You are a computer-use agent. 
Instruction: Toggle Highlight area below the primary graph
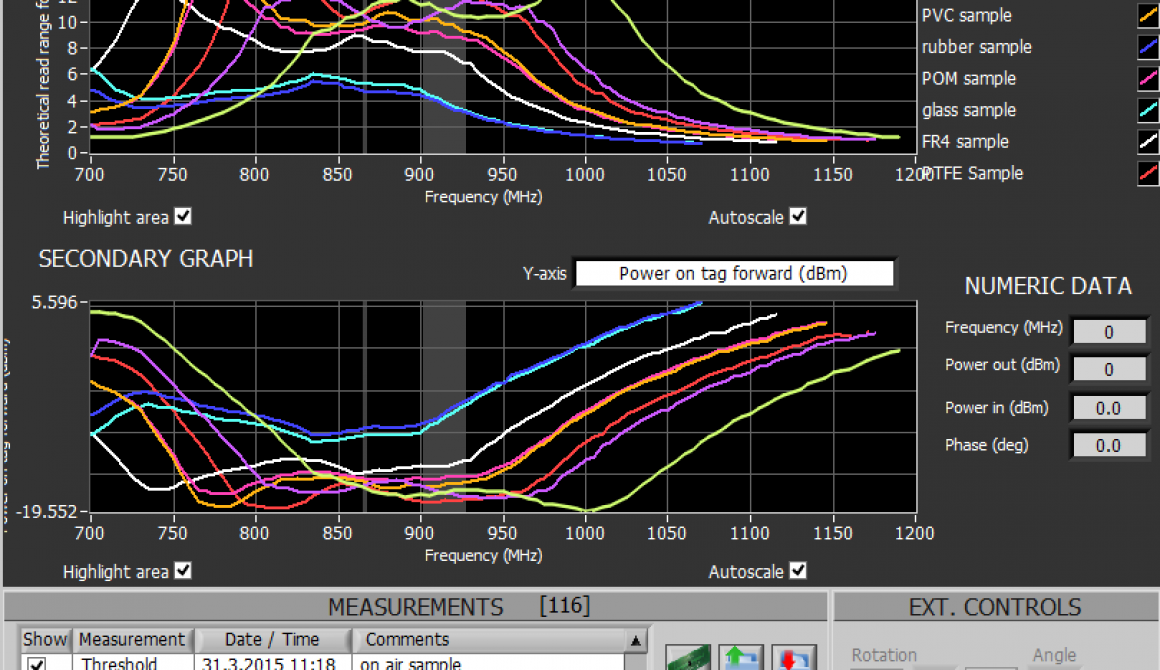pyautogui.click(x=182, y=217)
